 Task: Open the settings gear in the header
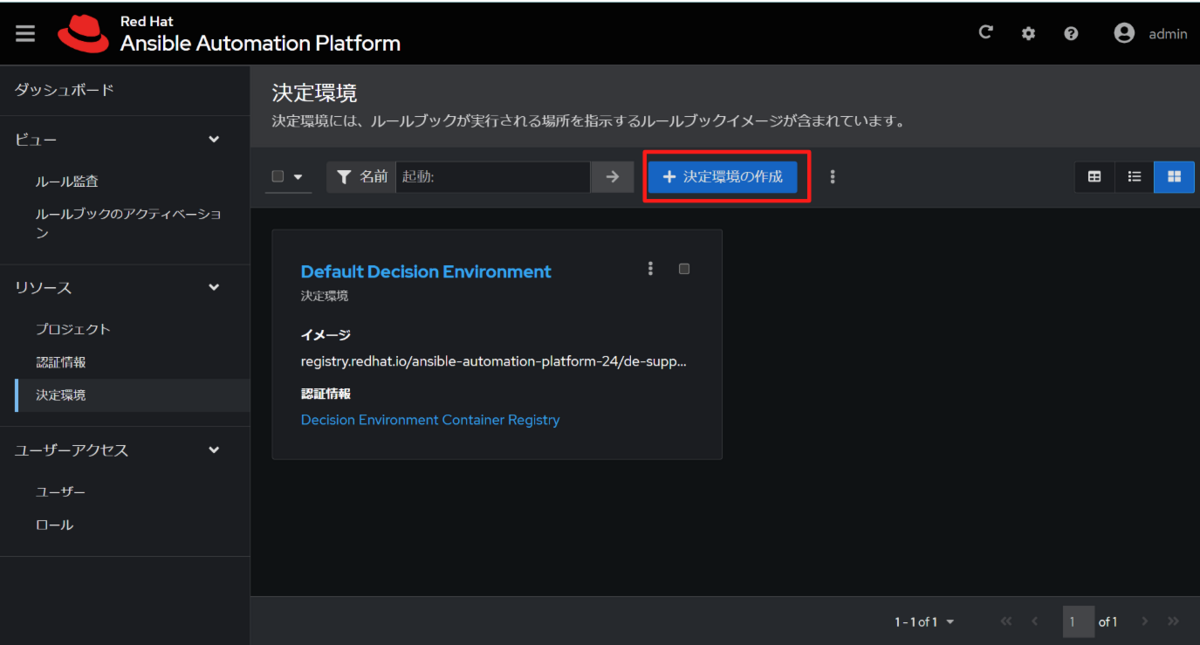tap(1028, 33)
